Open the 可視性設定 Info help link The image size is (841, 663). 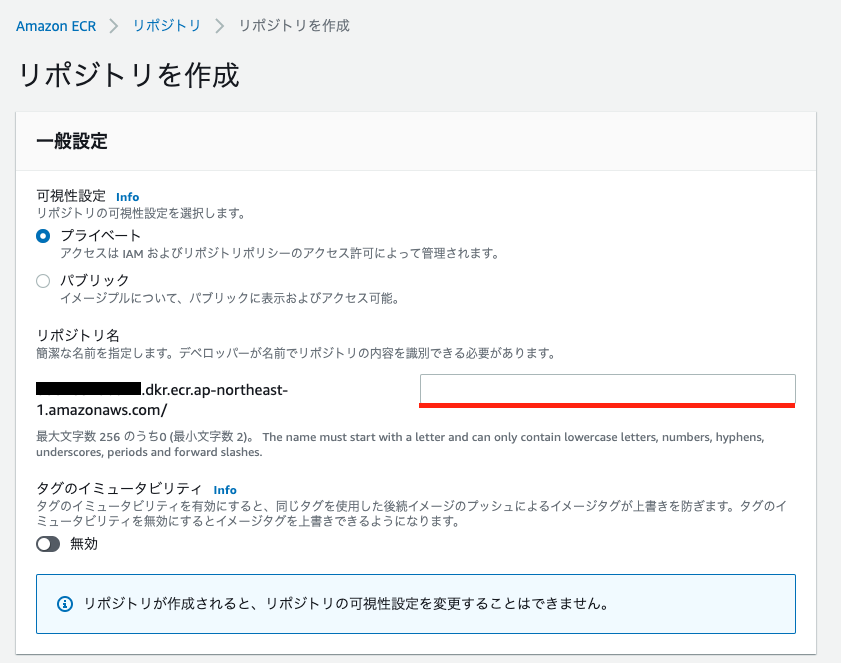point(127,197)
